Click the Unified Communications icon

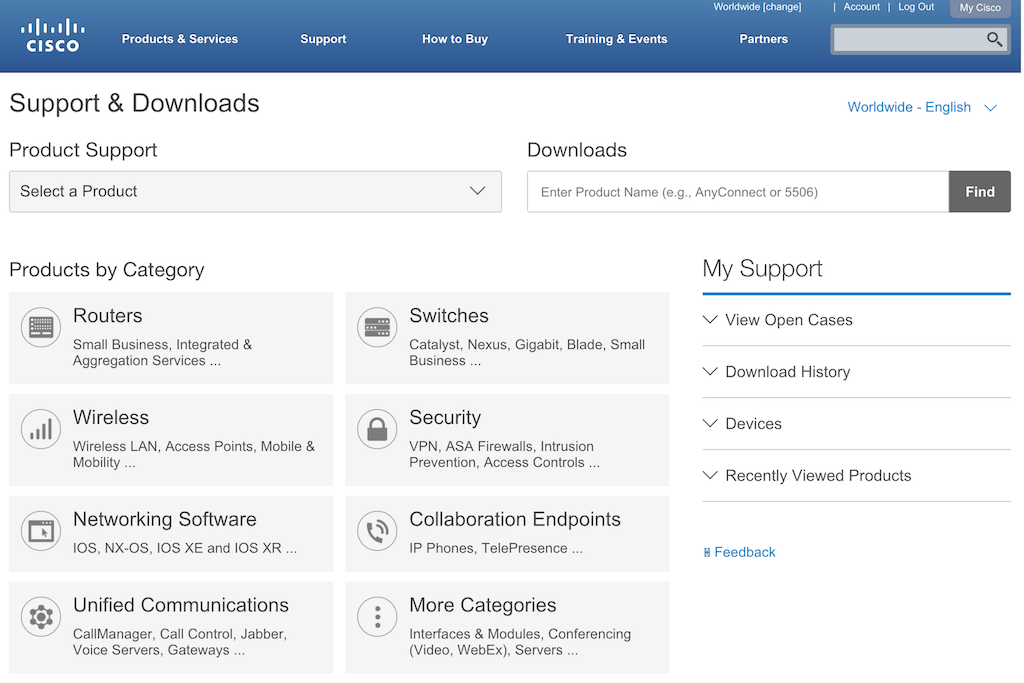40,616
